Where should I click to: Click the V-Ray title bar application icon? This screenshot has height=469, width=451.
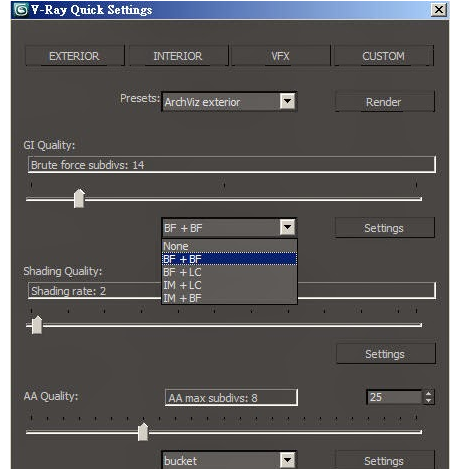point(21,10)
